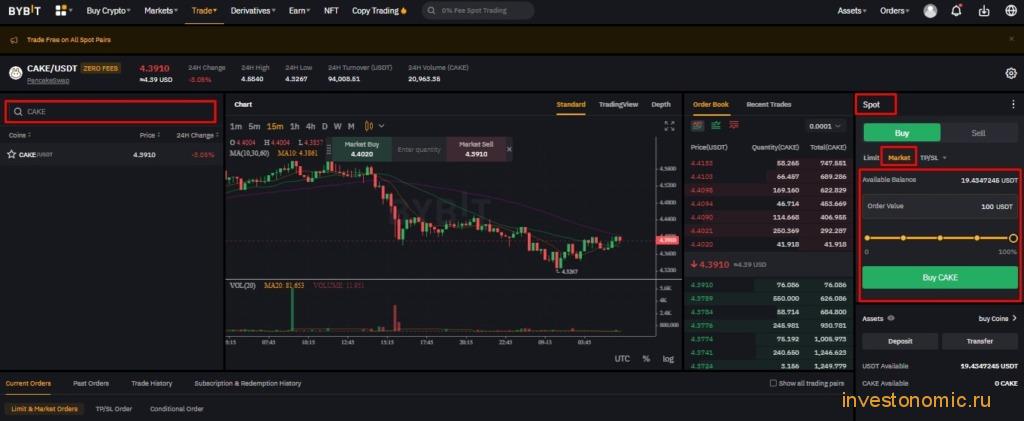Viewport: 1024px width, 421px height.
Task: Open order book precision 0.0001 dropdown
Action: point(825,126)
